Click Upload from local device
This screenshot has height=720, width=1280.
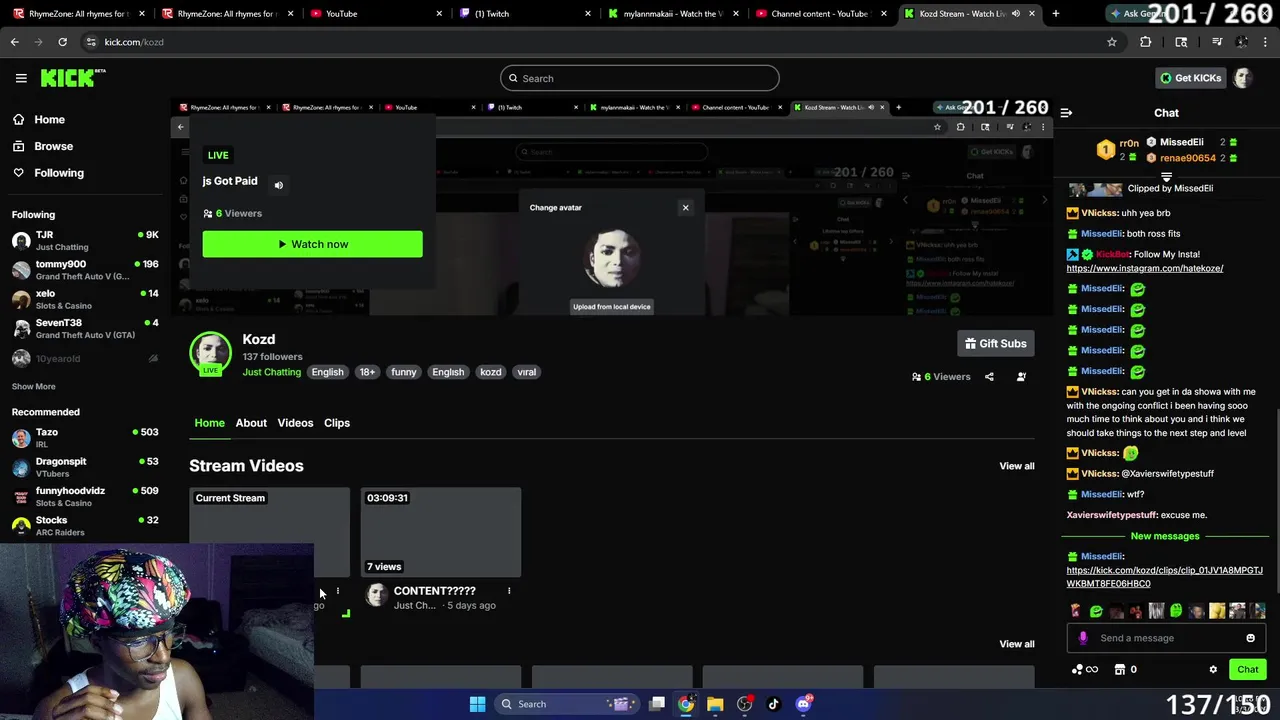point(612,307)
